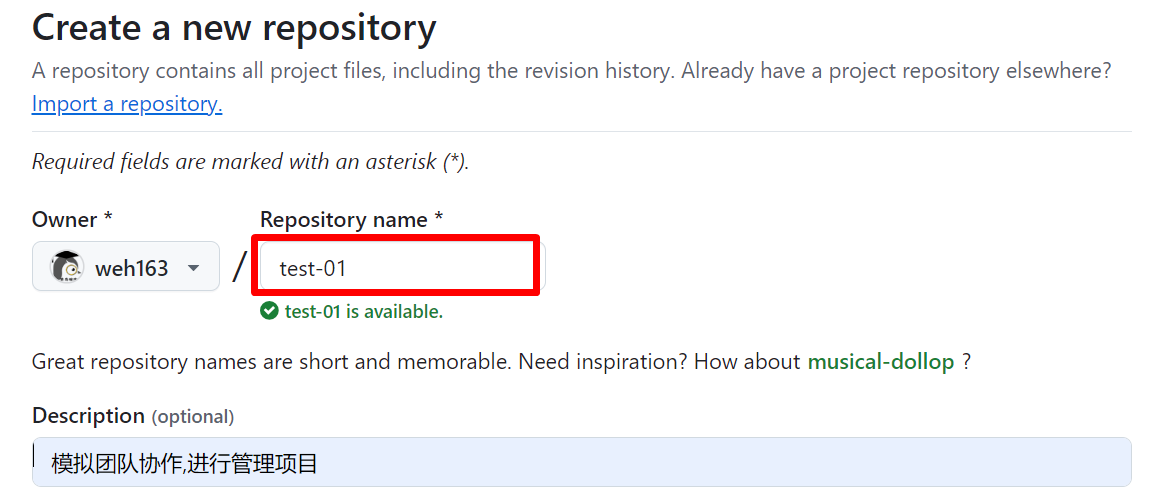Click the Required fields asterisk note
Viewport: 1174px width, 500px height.
(250, 162)
